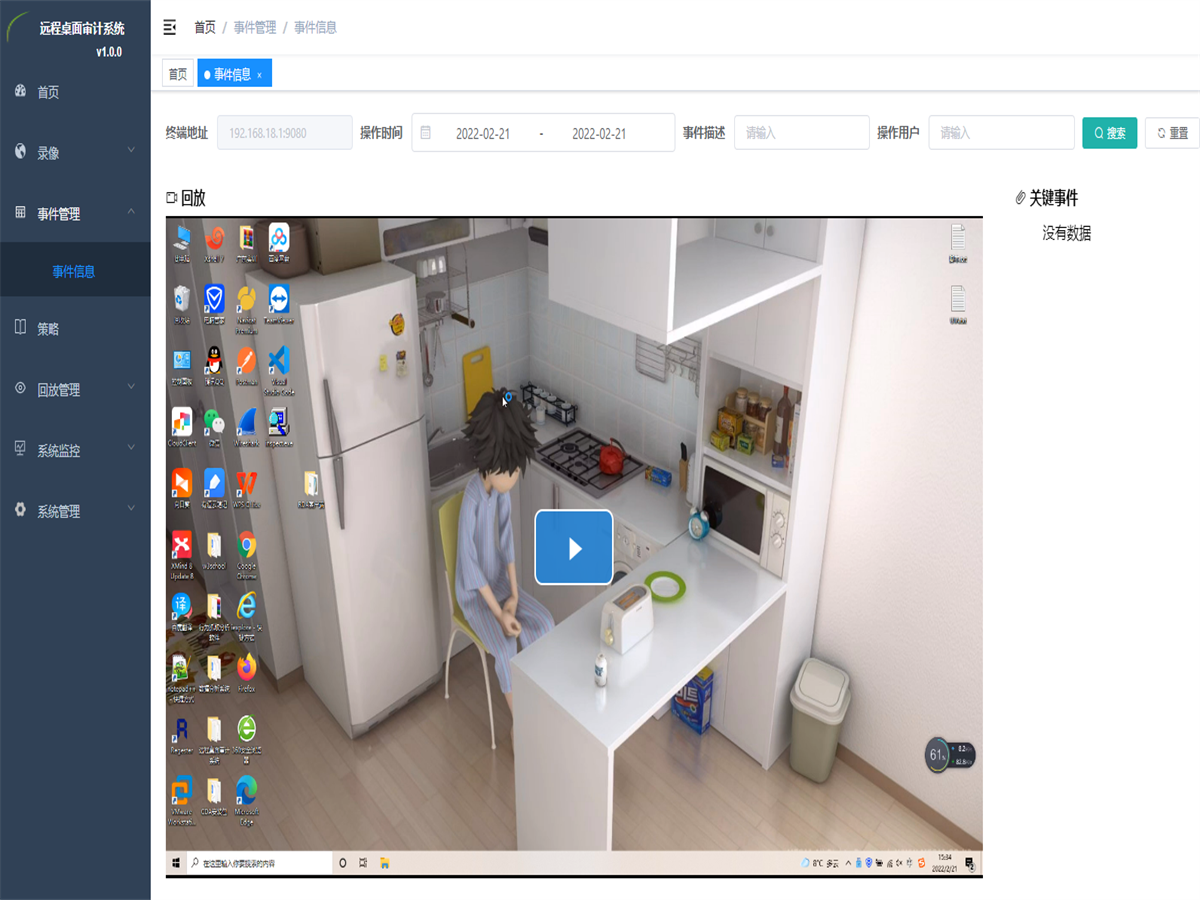Click the green 搜索 search button
This screenshot has height=900, width=1200.
click(x=1109, y=133)
